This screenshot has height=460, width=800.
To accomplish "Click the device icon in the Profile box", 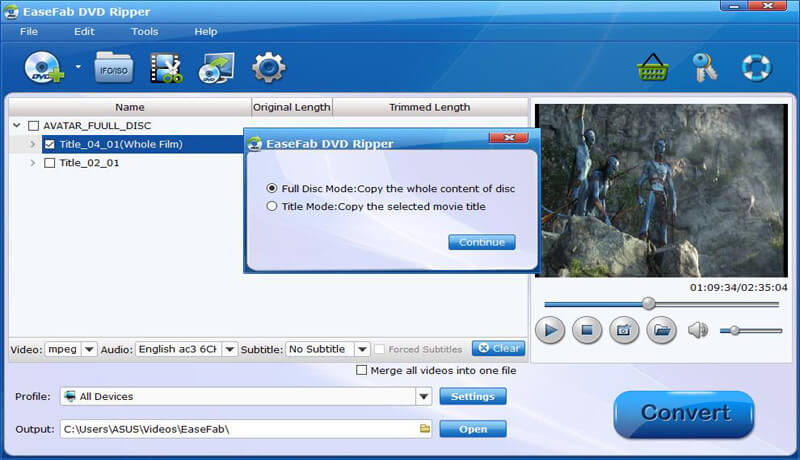I will 70,396.
